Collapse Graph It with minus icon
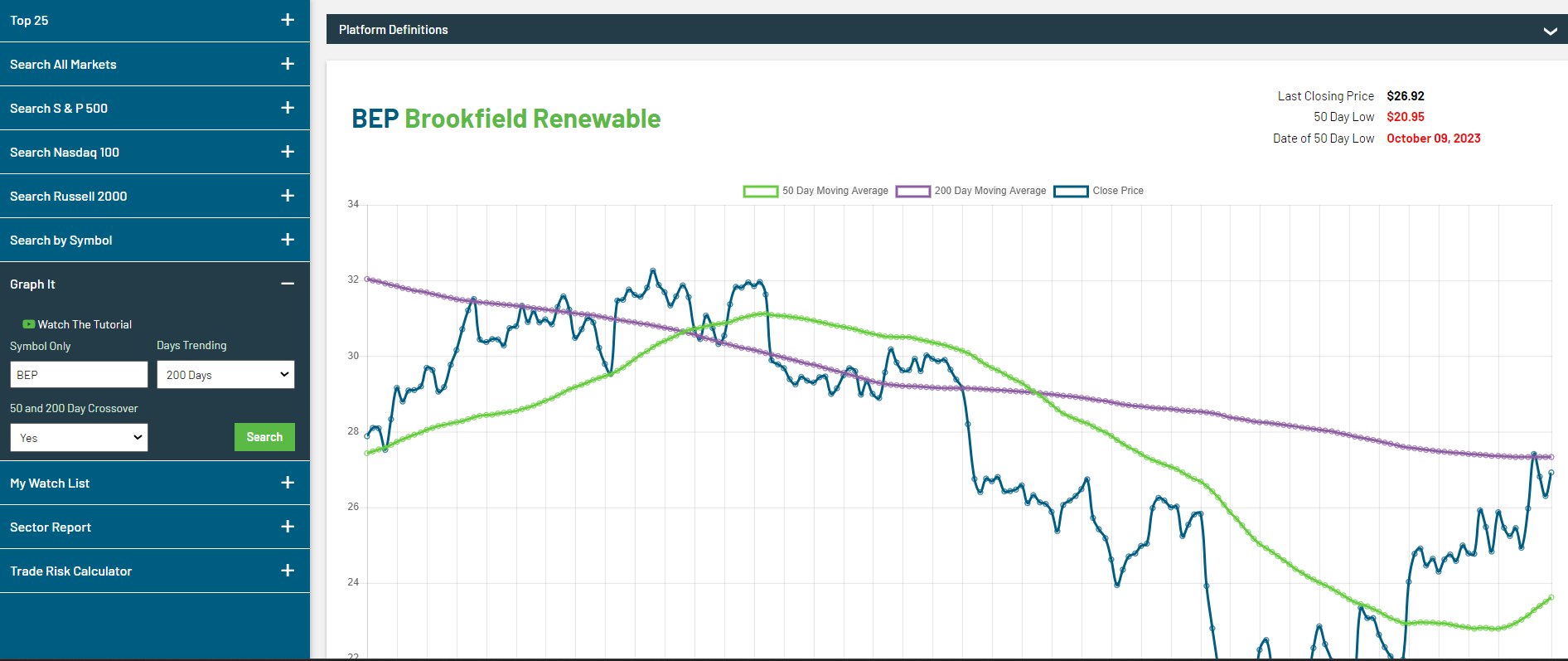This screenshot has height=661, width=1568. point(288,284)
